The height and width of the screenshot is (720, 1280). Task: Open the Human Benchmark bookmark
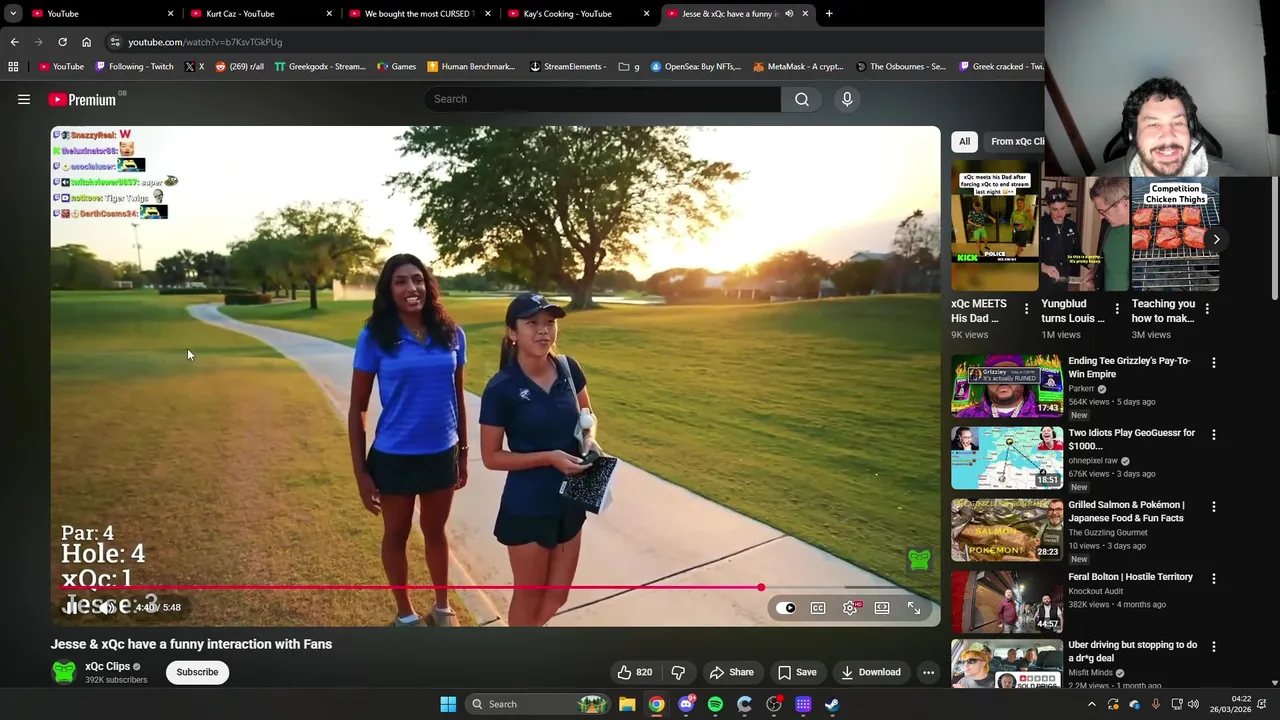pyautogui.click(x=471, y=67)
